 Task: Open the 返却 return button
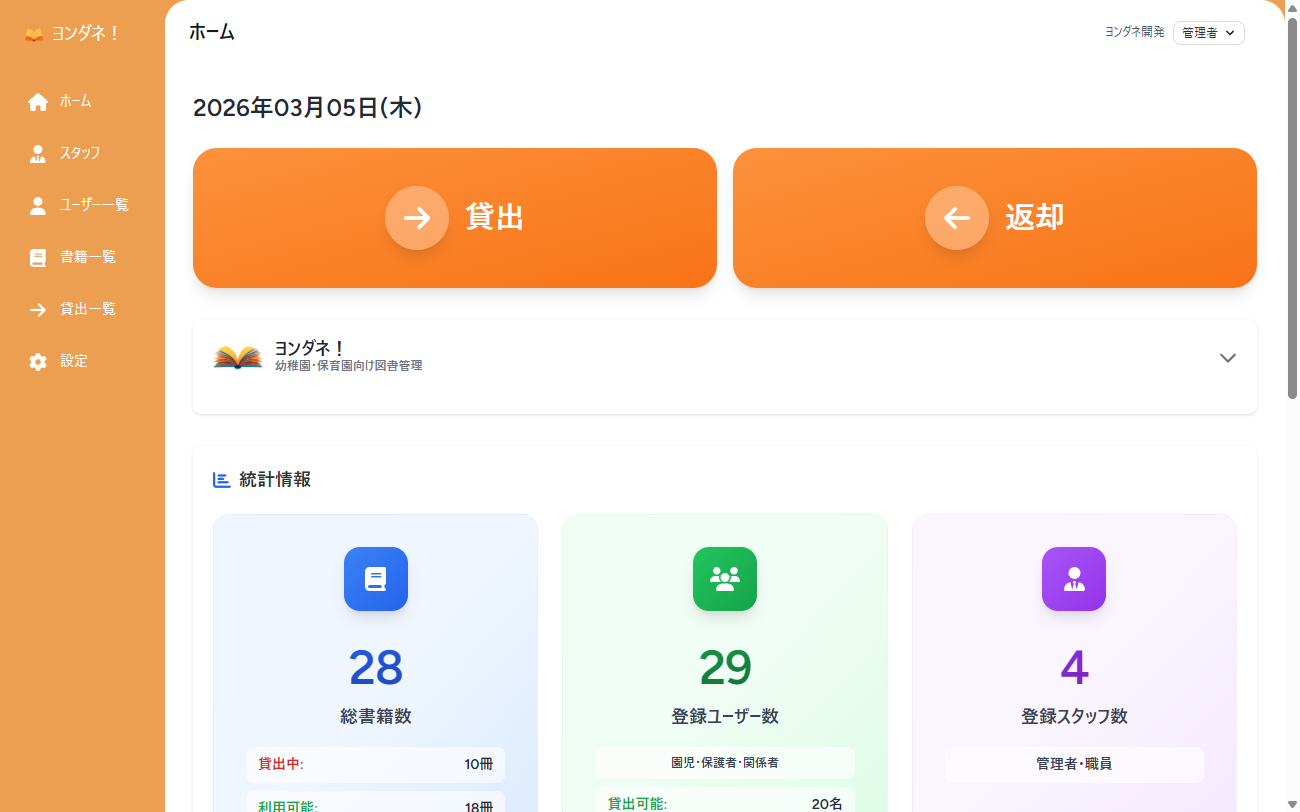[994, 218]
